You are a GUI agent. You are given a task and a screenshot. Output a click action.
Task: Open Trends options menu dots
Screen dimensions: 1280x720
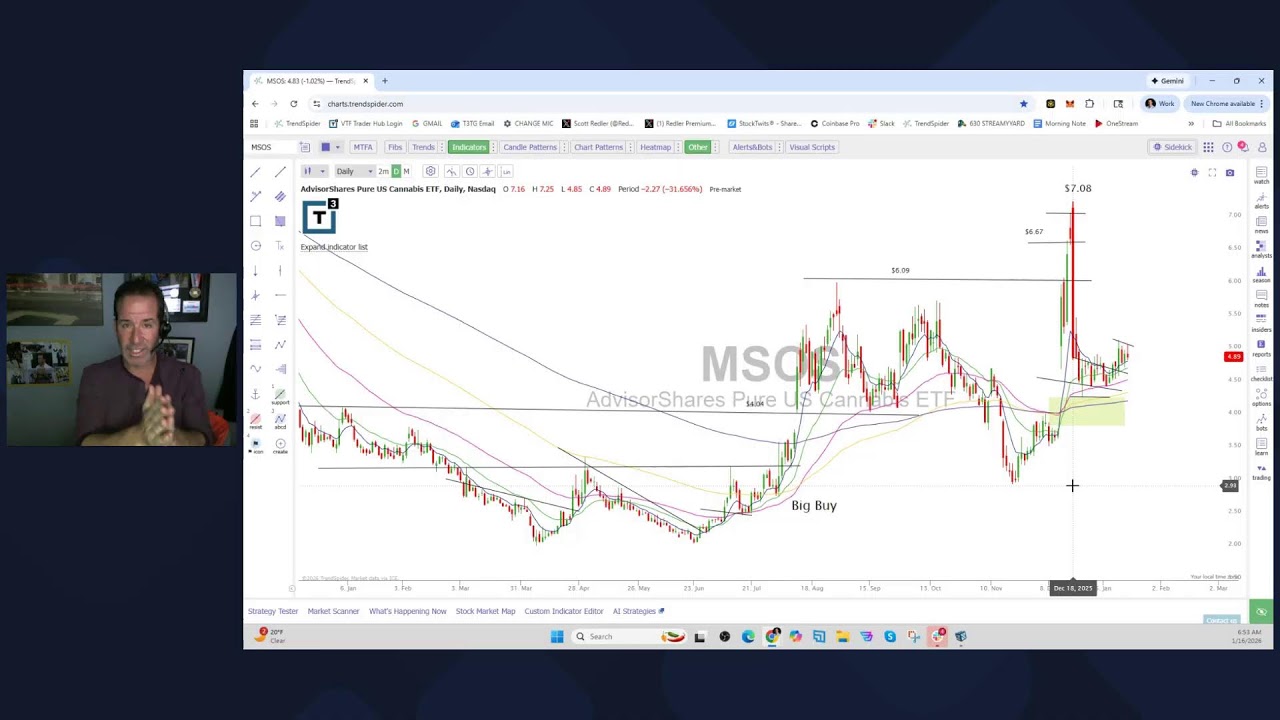(441, 147)
